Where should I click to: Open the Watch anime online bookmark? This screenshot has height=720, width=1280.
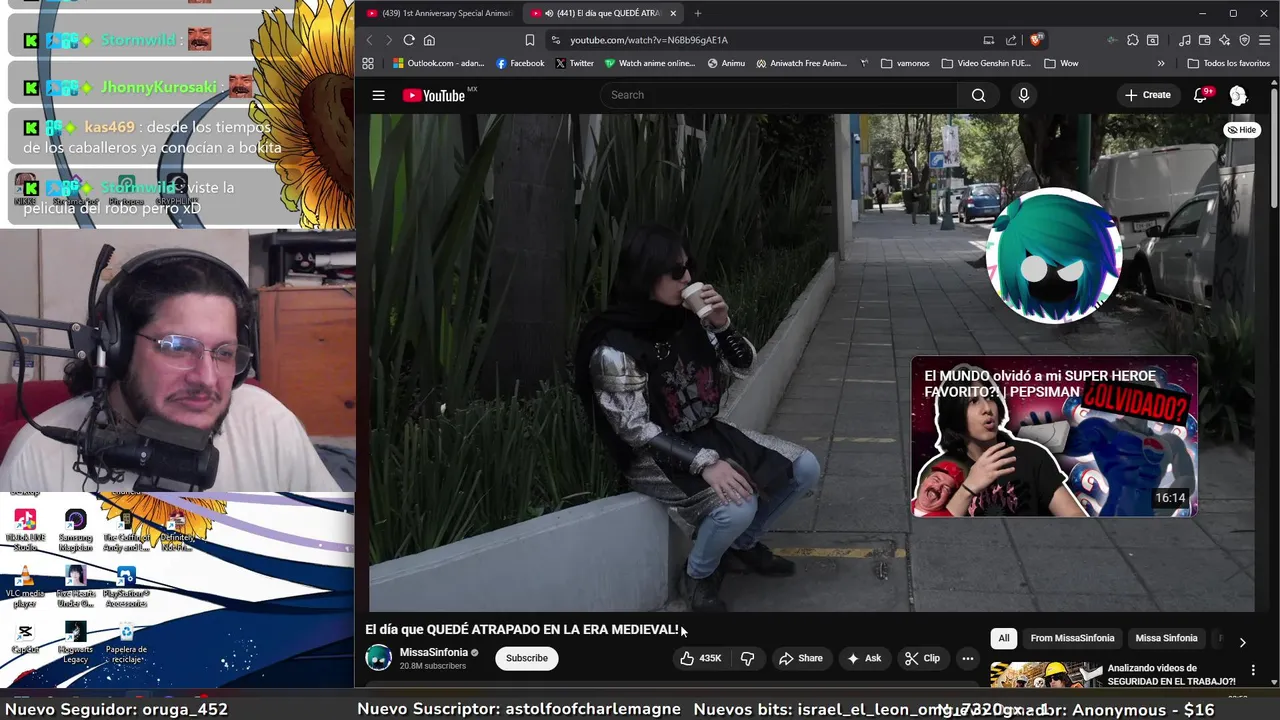[x=650, y=63]
